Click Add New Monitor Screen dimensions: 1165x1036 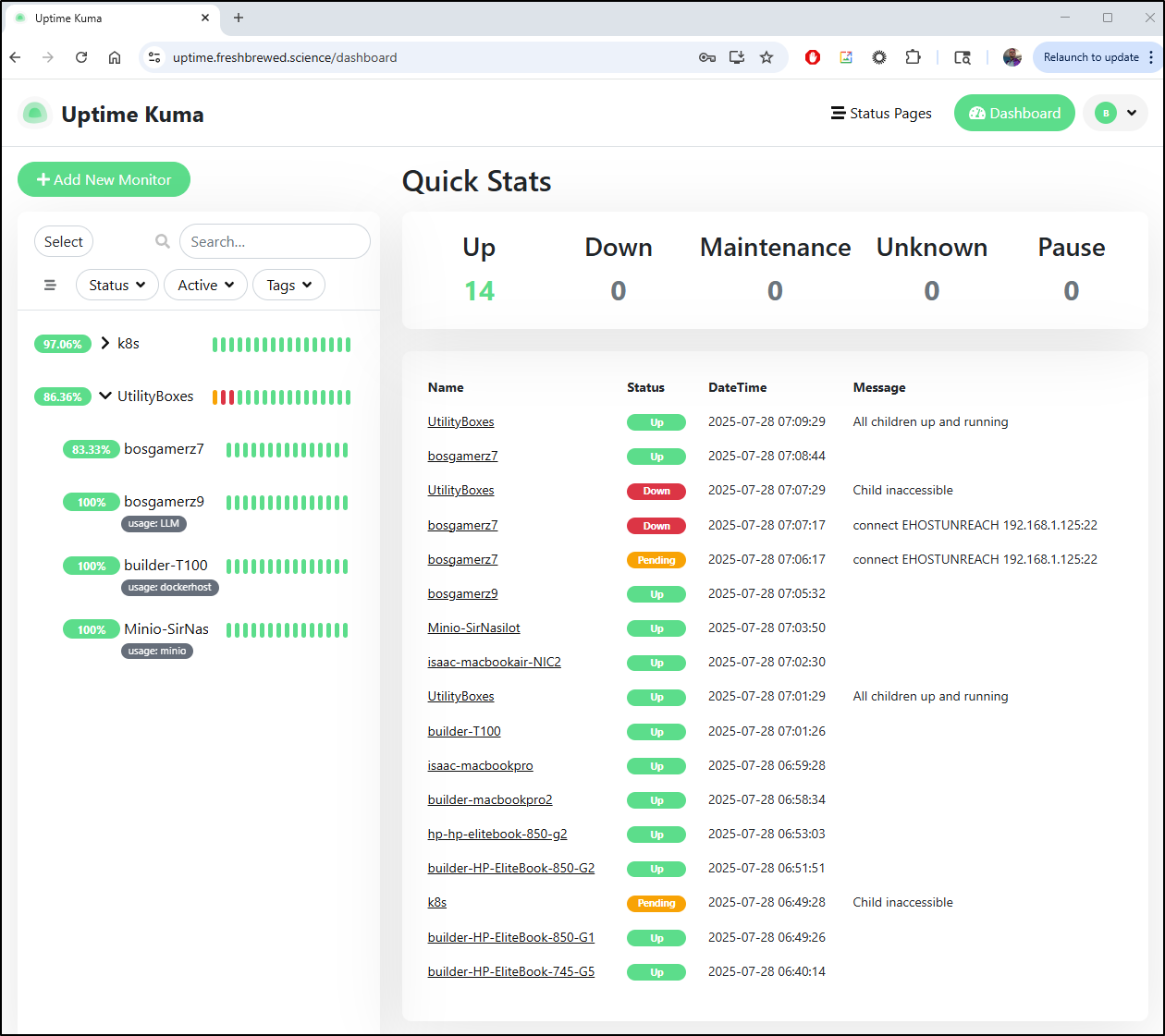pyautogui.click(x=104, y=179)
